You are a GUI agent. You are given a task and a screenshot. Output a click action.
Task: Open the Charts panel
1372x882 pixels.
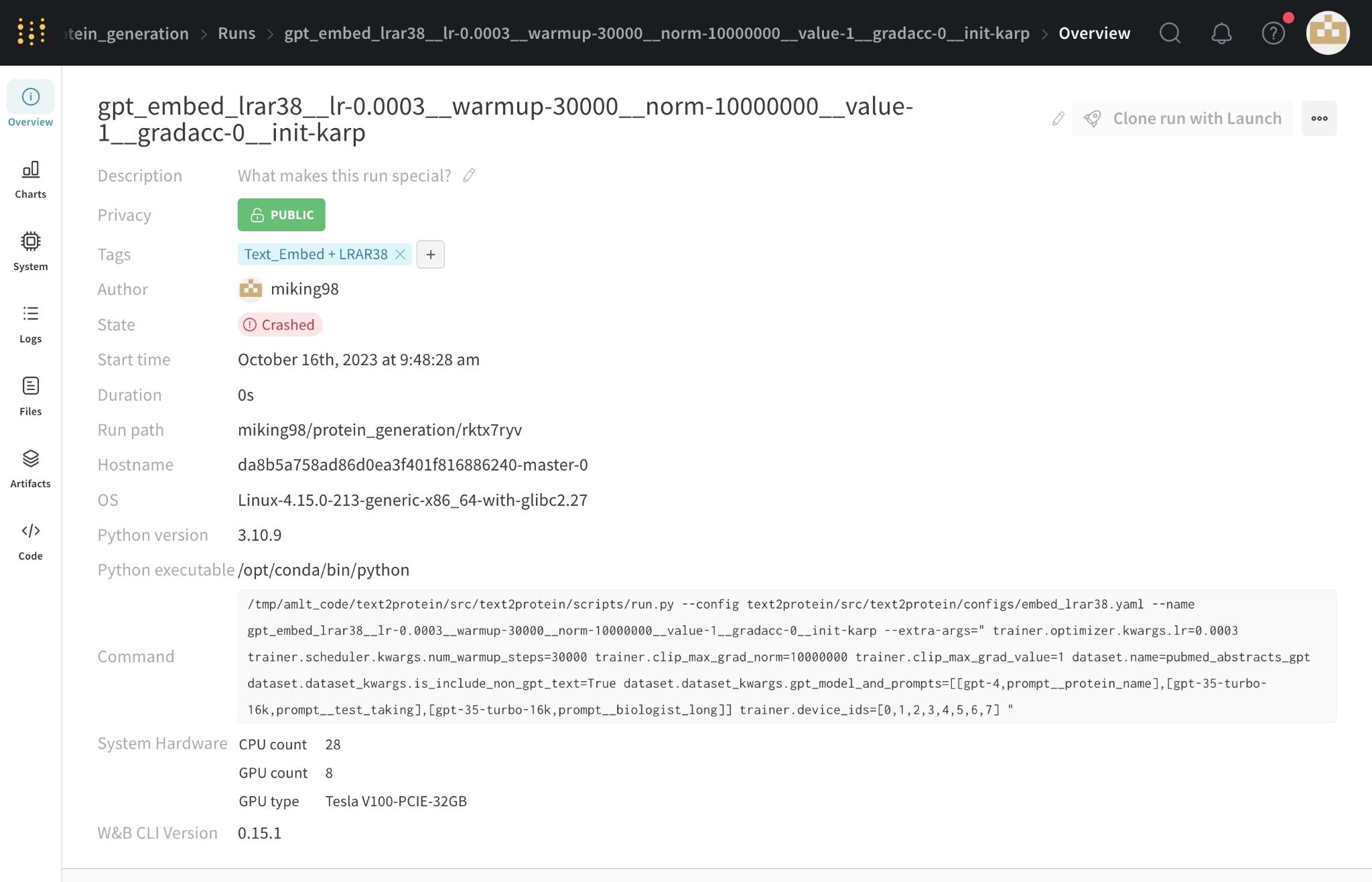pos(30,180)
